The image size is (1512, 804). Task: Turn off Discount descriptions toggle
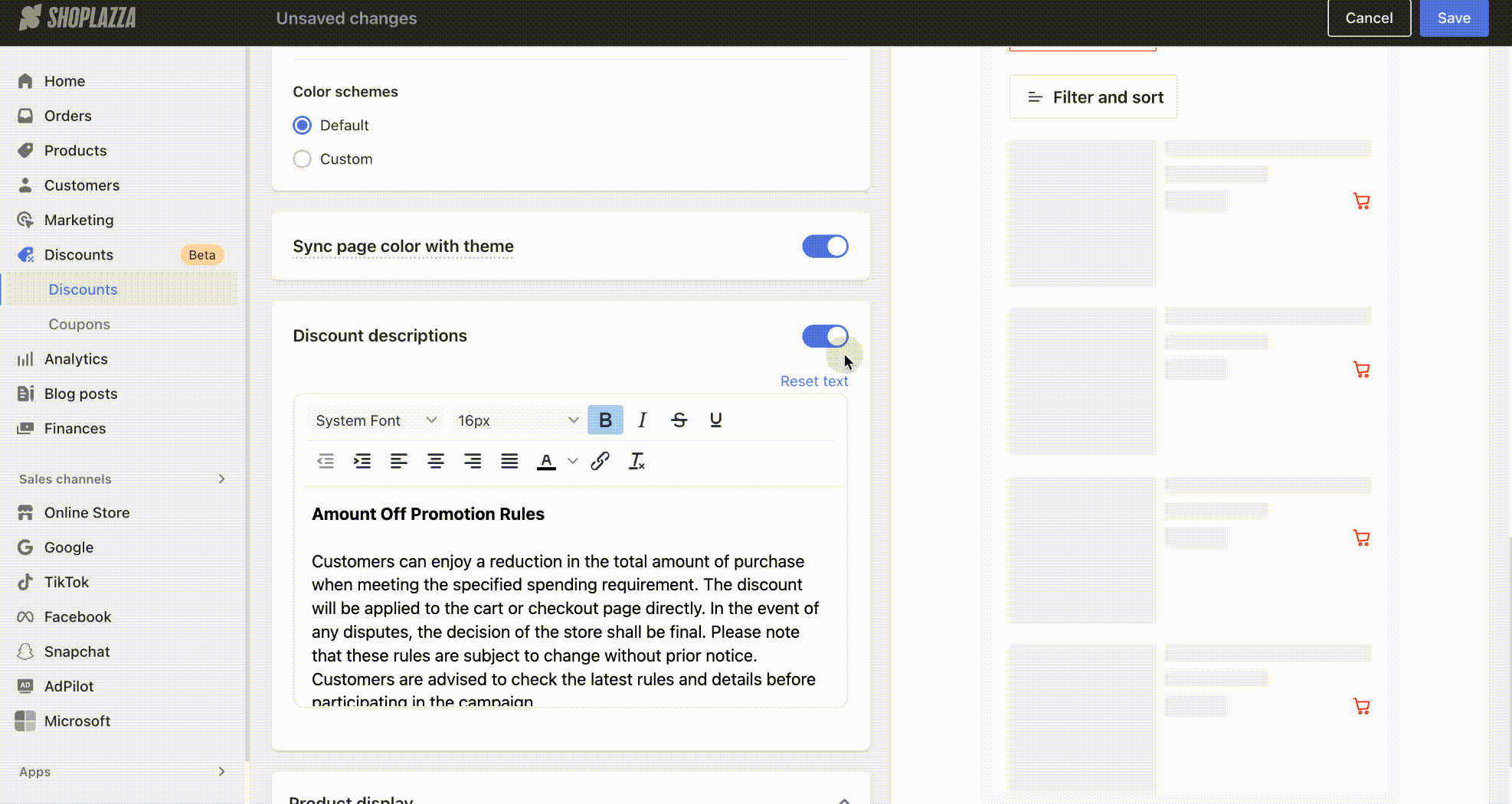click(x=824, y=336)
